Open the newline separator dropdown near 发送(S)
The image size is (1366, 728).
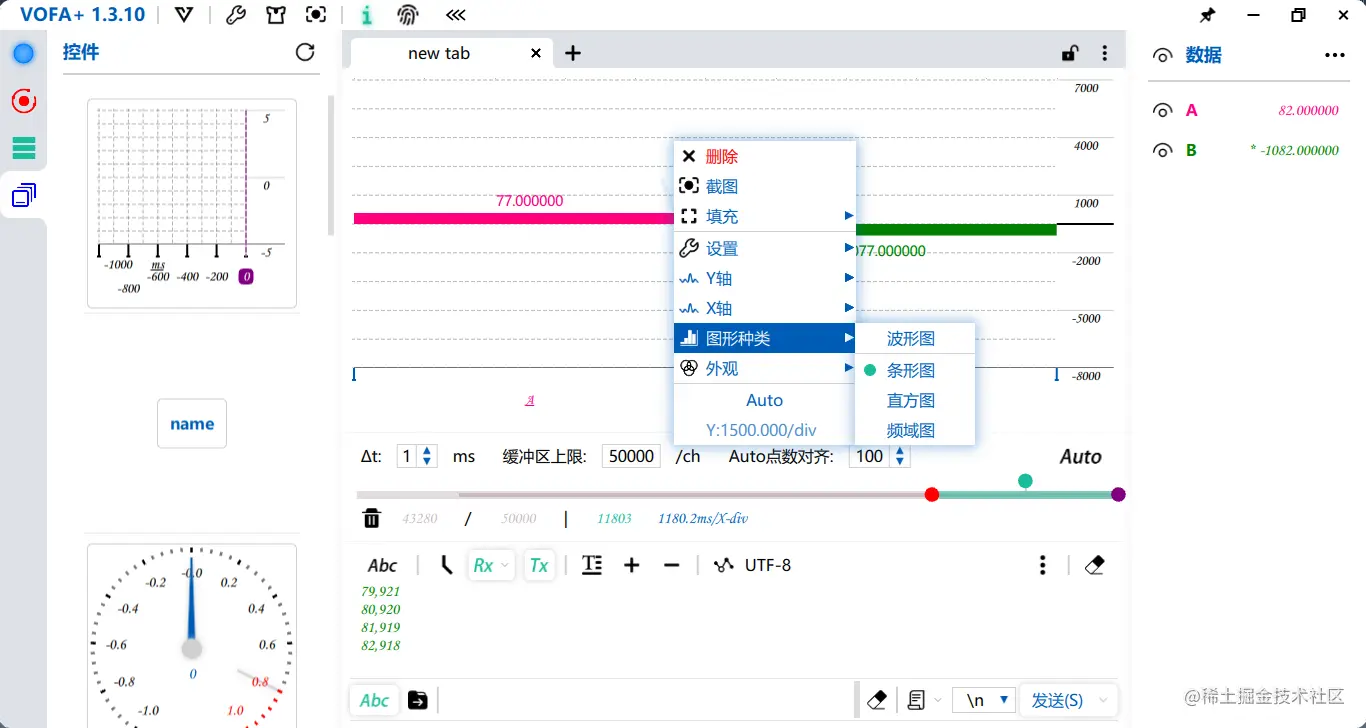[x=985, y=700]
